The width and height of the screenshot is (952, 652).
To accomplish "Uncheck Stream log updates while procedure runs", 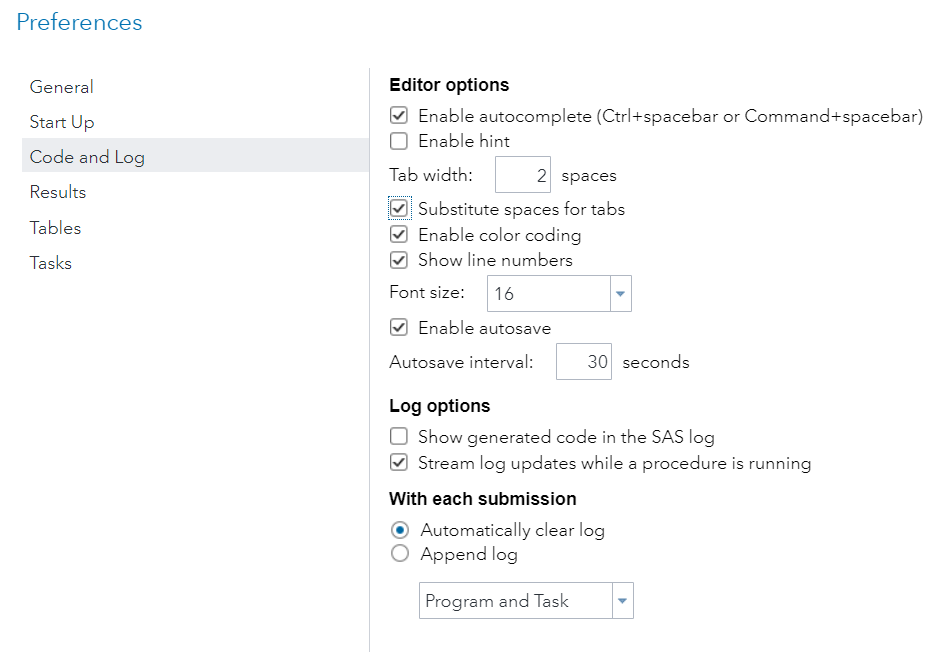I will (399, 463).
